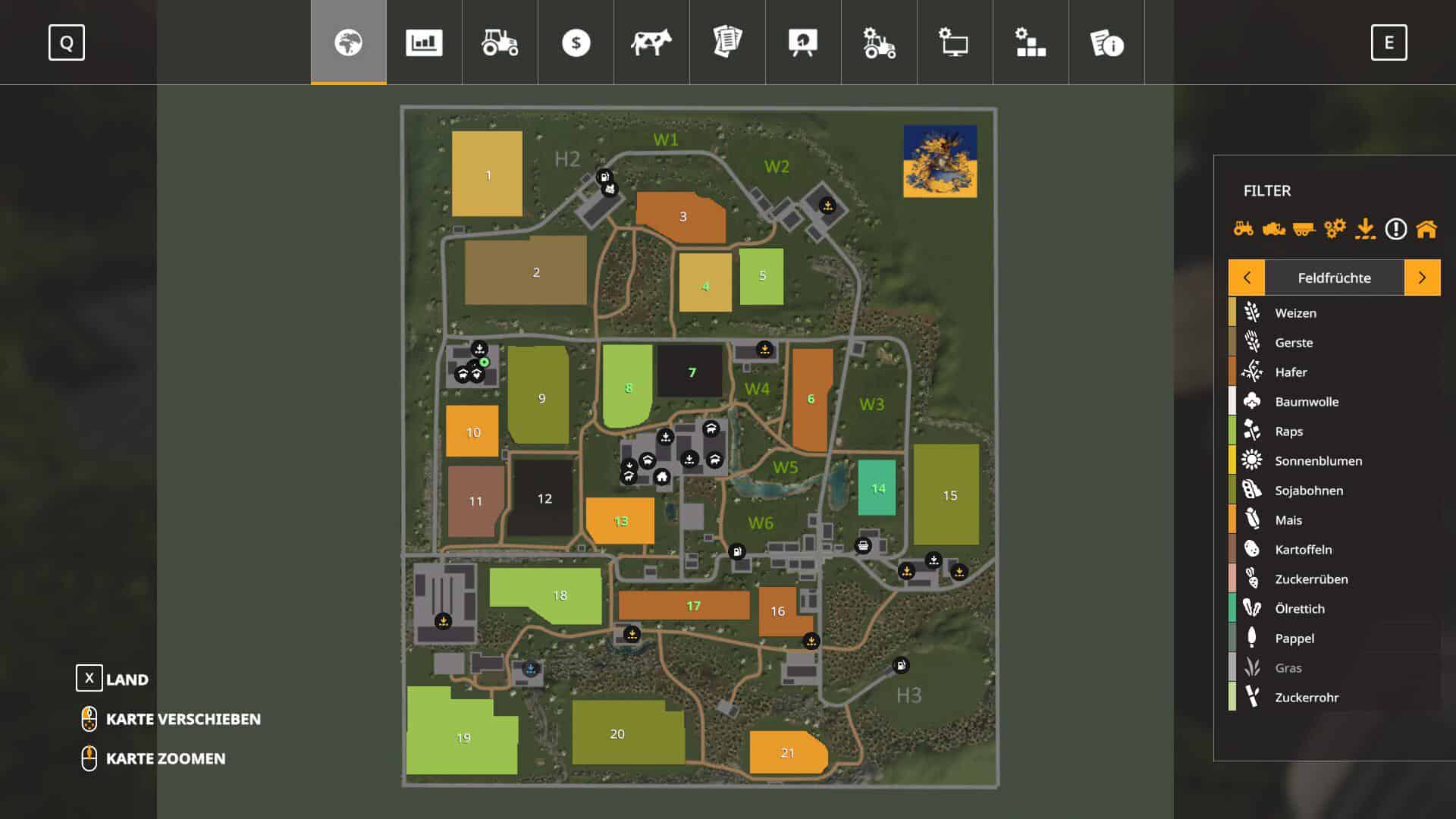Toggle the exclamation mark missions filter
This screenshot has width=1456, height=819.
[x=1395, y=228]
